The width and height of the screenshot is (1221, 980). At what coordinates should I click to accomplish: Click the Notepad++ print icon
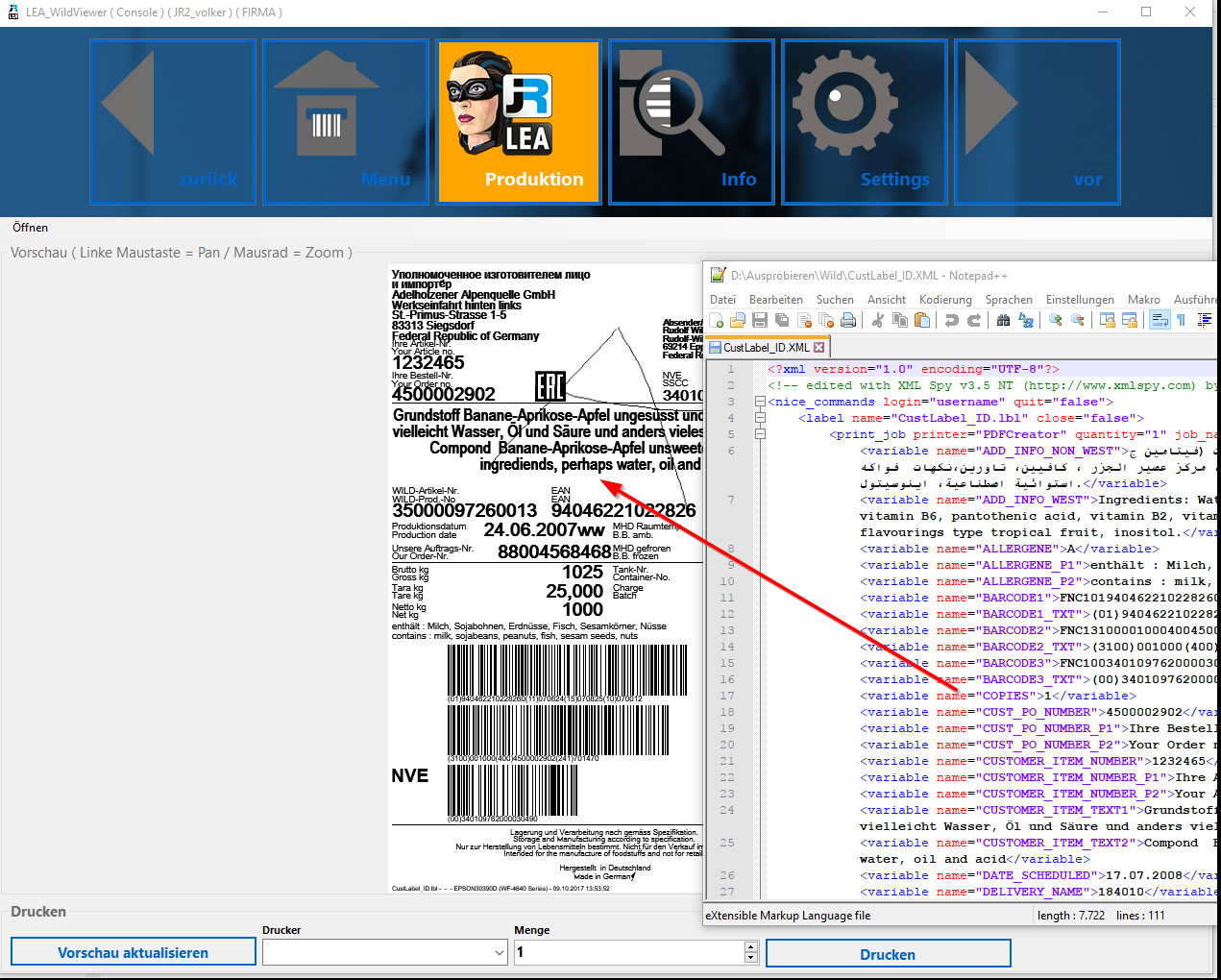848,320
